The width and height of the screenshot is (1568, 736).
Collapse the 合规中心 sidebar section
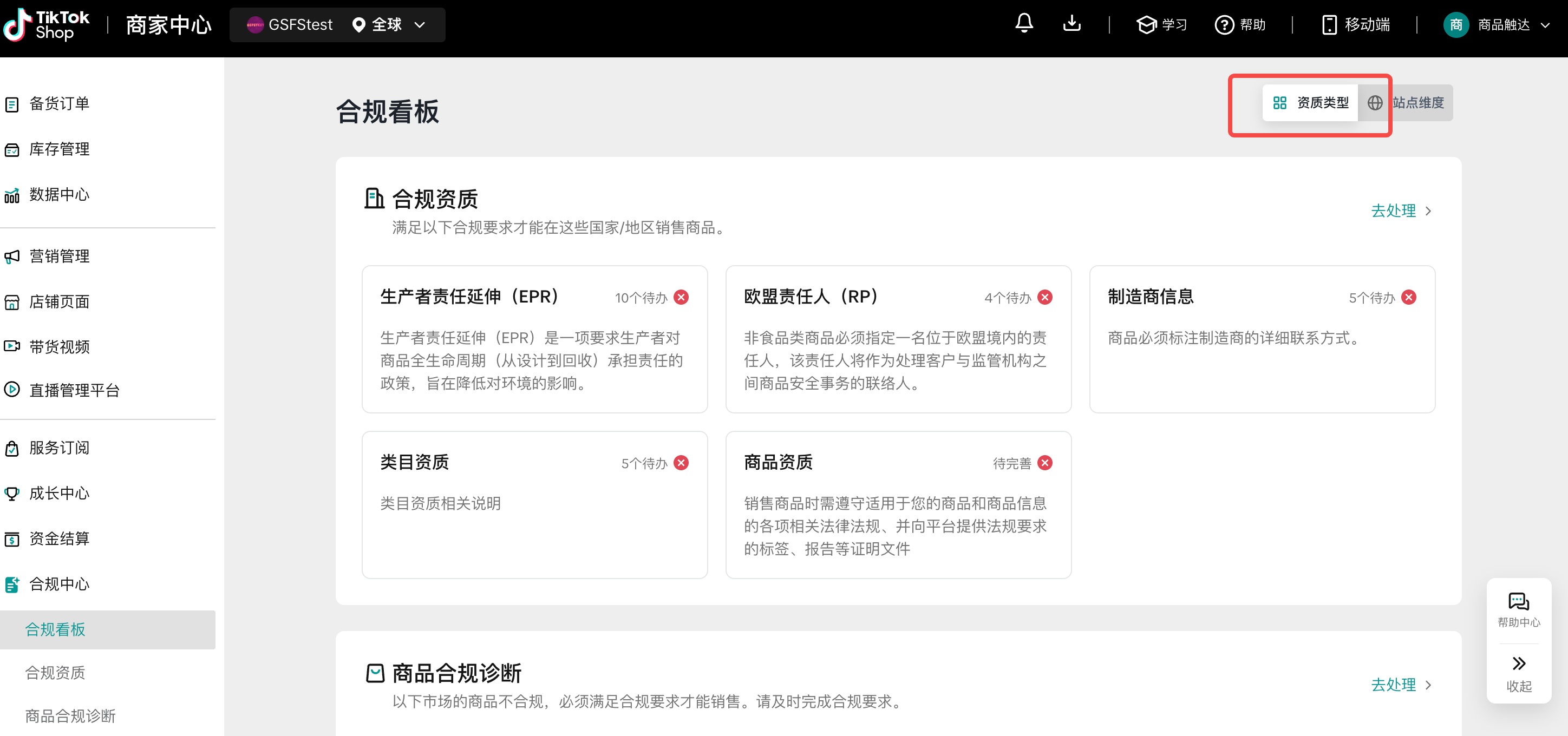[59, 584]
